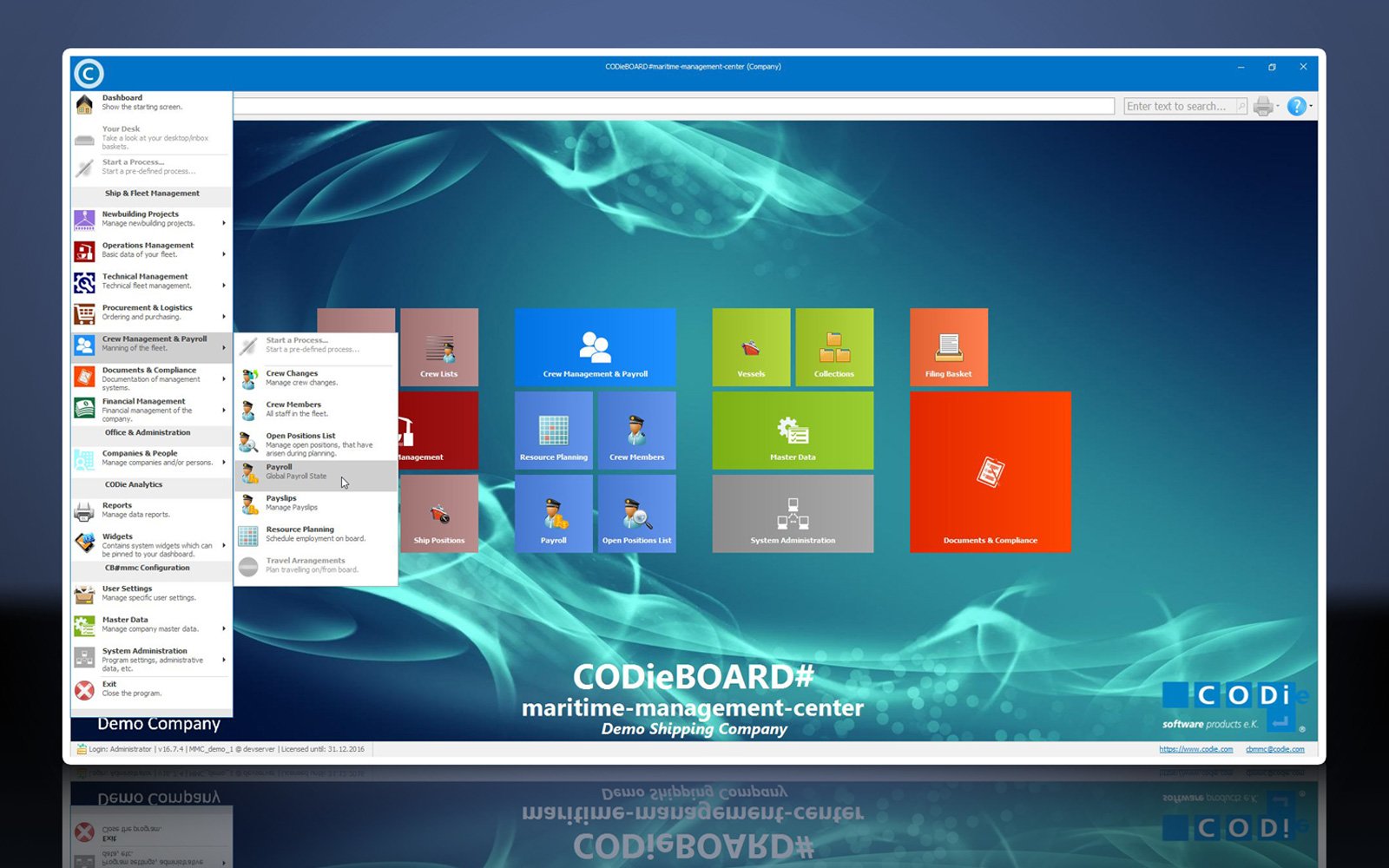1389x868 pixels.
Task: Expand the Financial Management submenu arrow
Action: 224,411
